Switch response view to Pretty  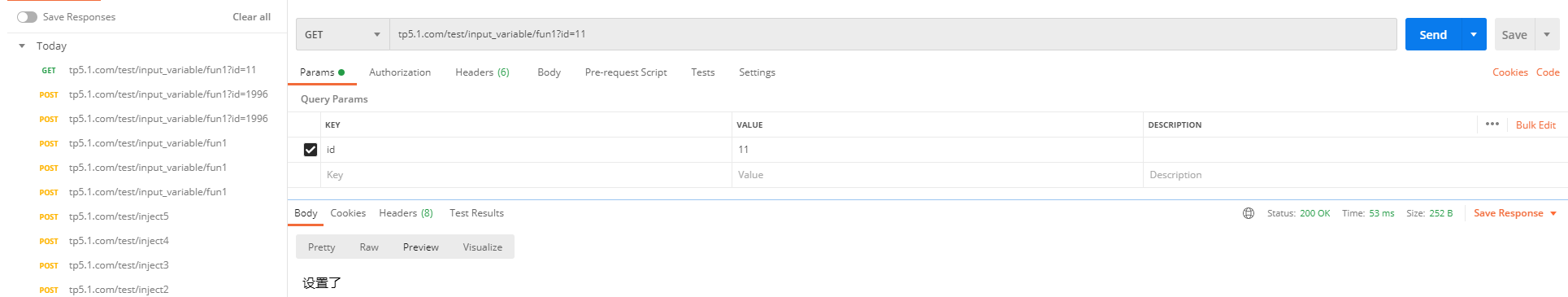pyautogui.click(x=321, y=247)
